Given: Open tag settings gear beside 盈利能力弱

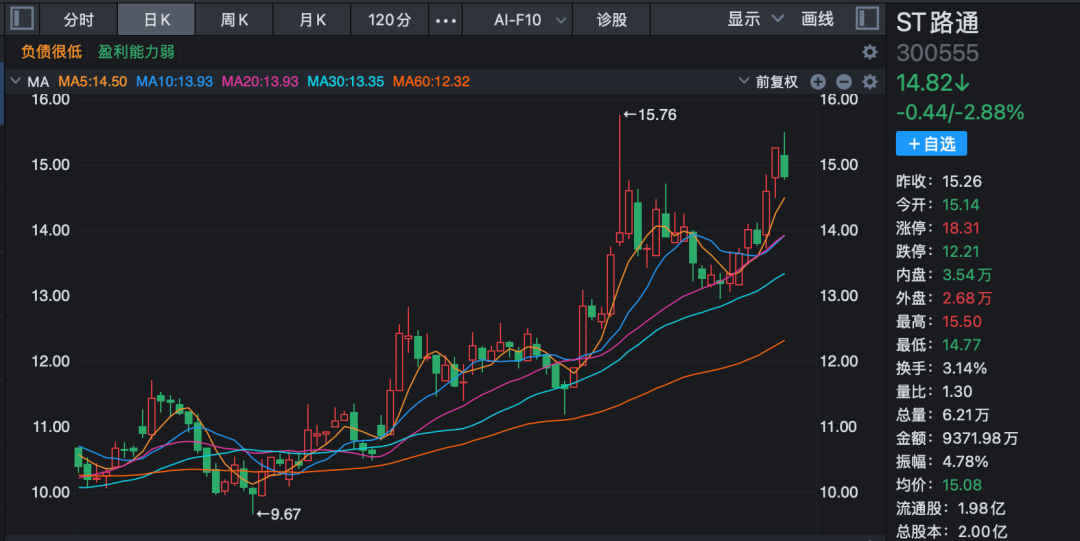Looking at the screenshot, I should tap(869, 52).
